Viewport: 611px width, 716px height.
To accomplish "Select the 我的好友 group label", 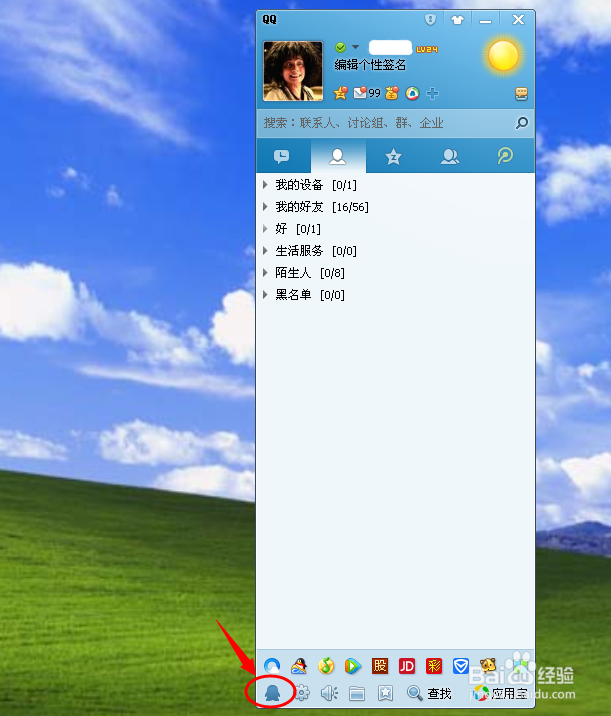I will pyautogui.click(x=299, y=206).
